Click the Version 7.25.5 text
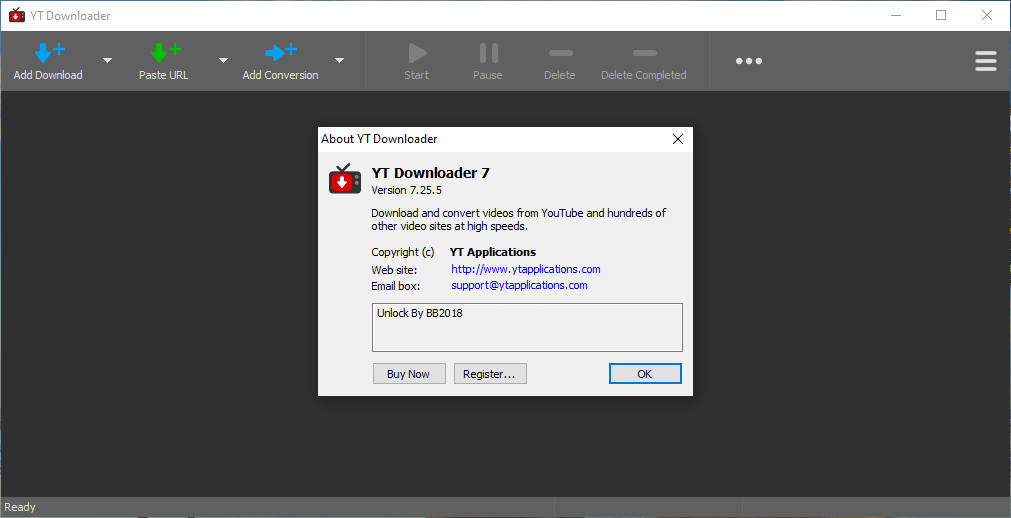Viewport: 1011px width, 518px height. 406,190
